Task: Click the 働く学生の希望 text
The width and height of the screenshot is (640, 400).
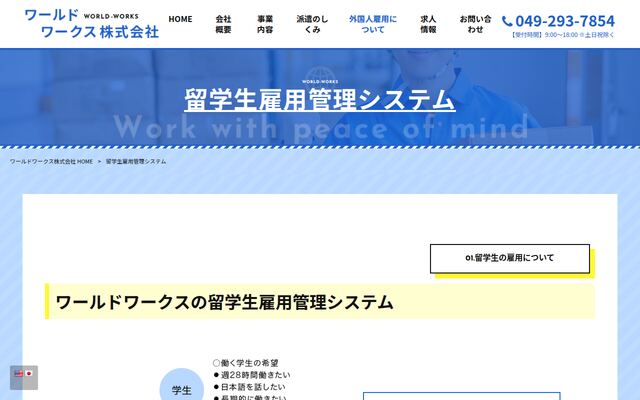Action: 246,363
